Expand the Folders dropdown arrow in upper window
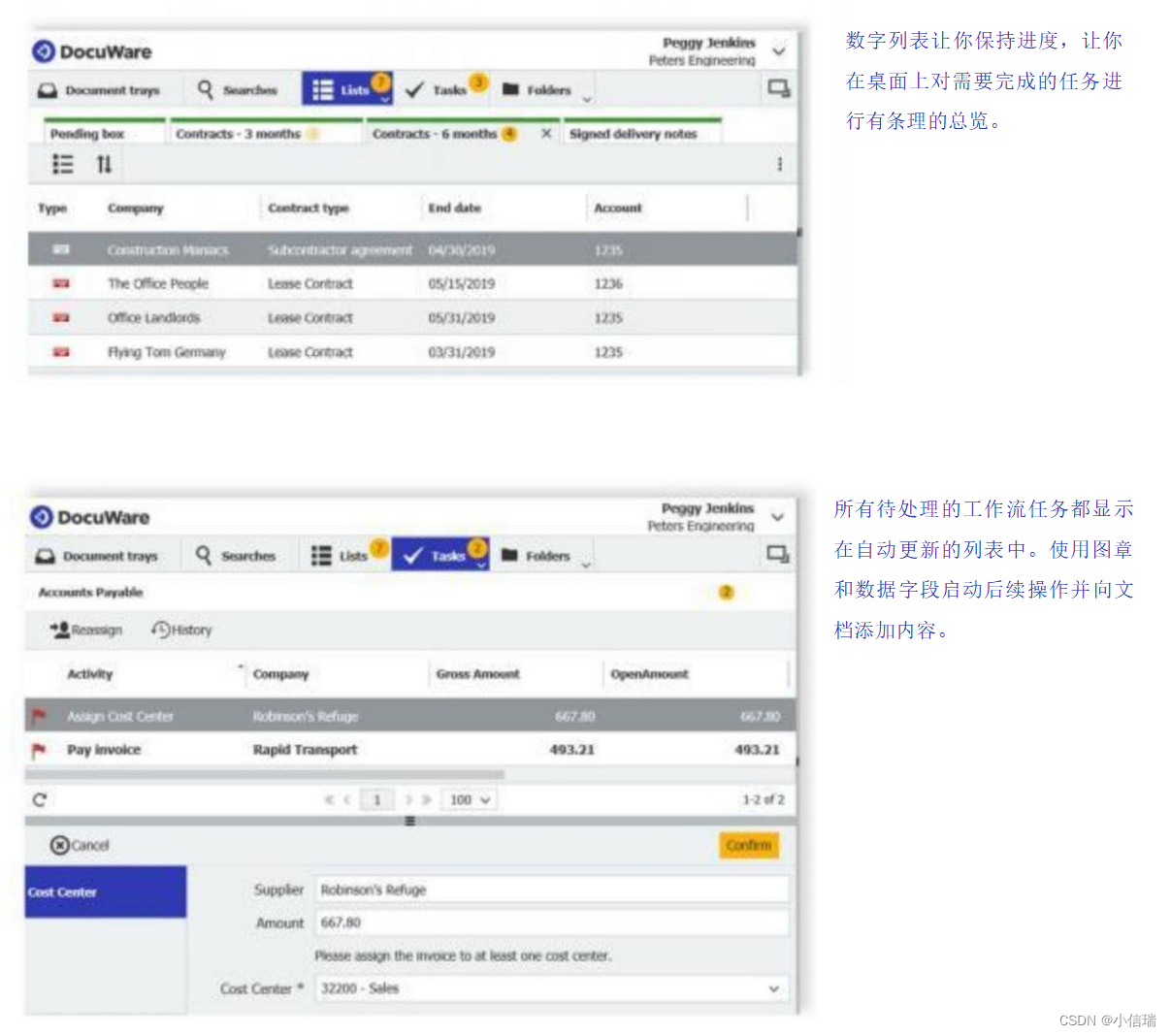The width and height of the screenshot is (1171, 1036). click(x=586, y=99)
